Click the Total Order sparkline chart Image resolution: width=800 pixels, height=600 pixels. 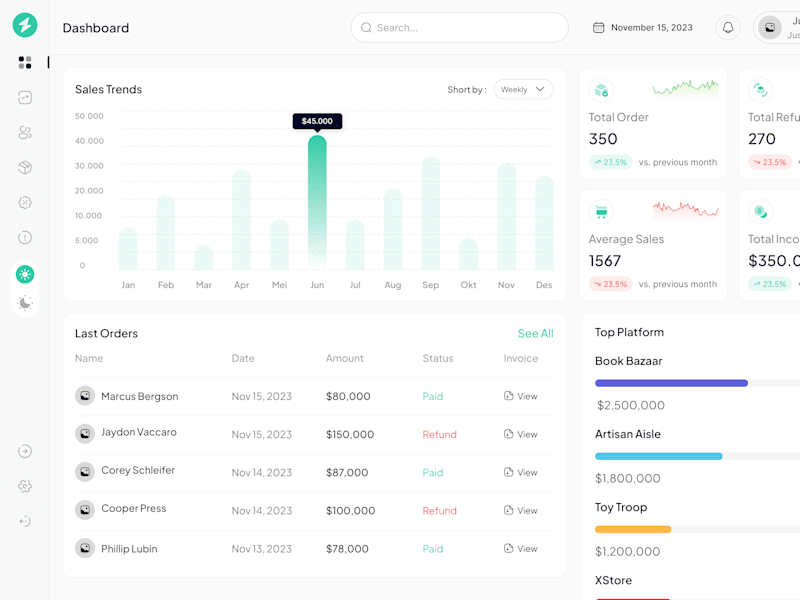pyautogui.click(x=685, y=88)
